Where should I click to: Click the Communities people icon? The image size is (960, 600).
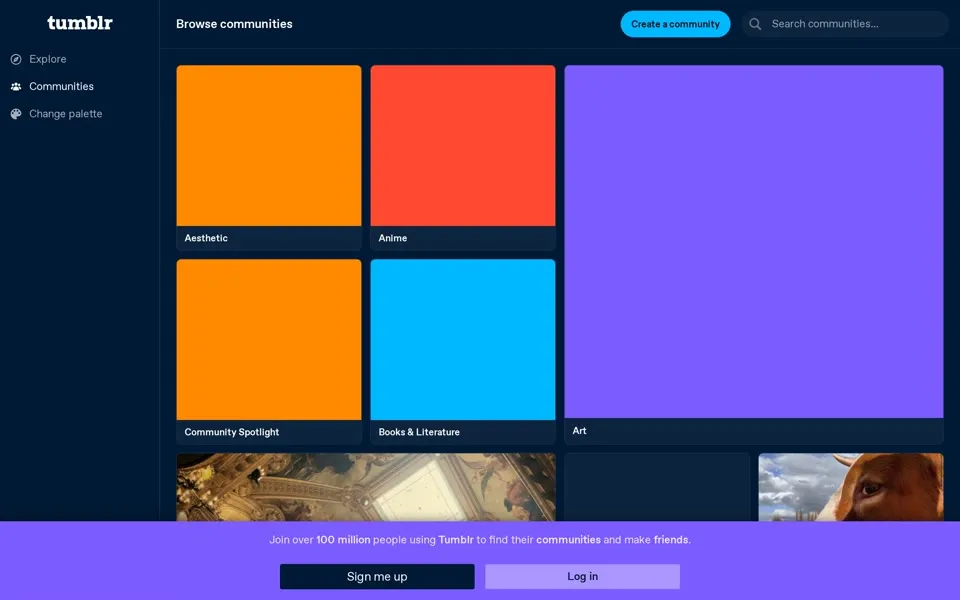[x=16, y=86]
